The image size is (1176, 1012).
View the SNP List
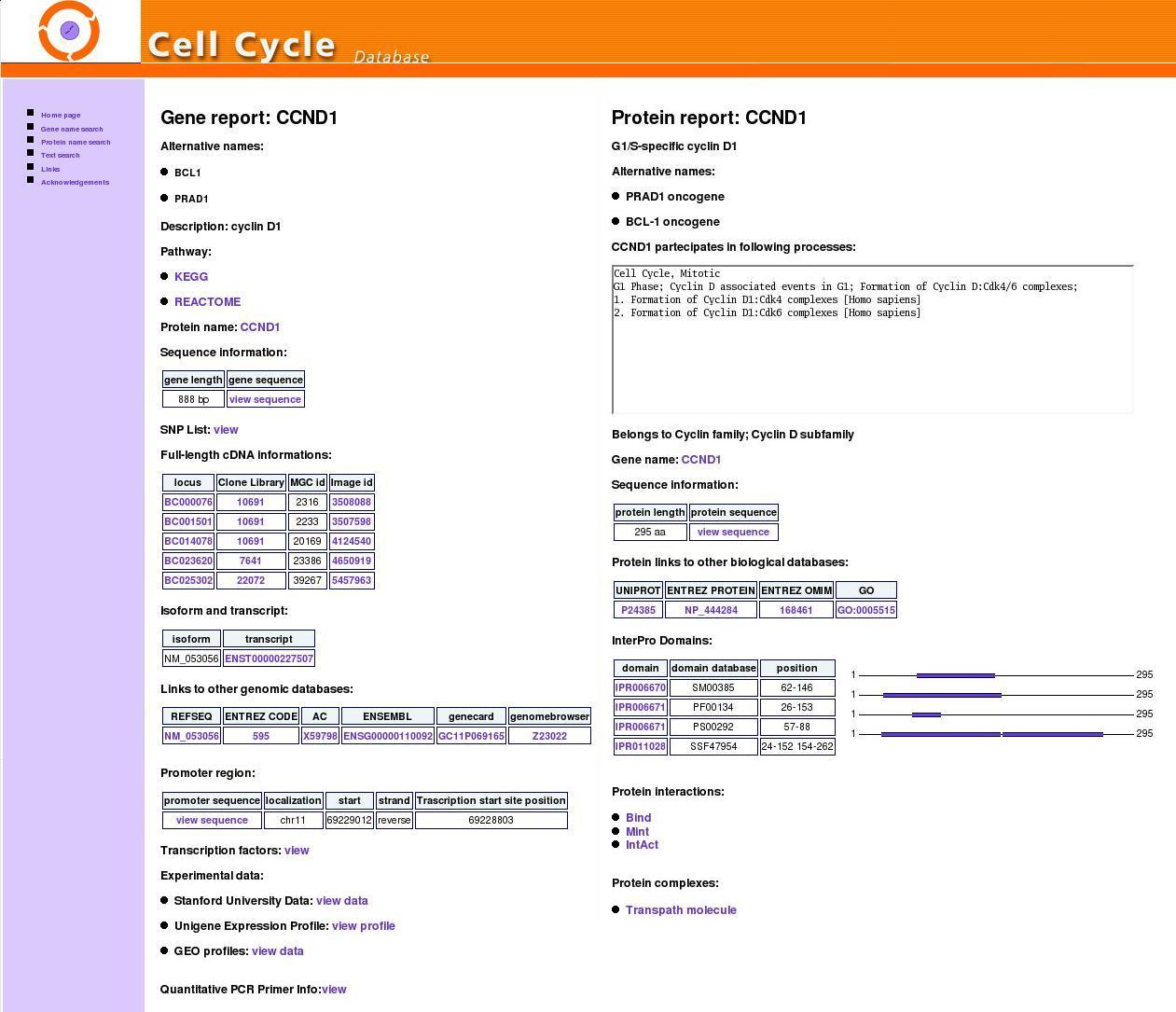(x=226, y=430)
